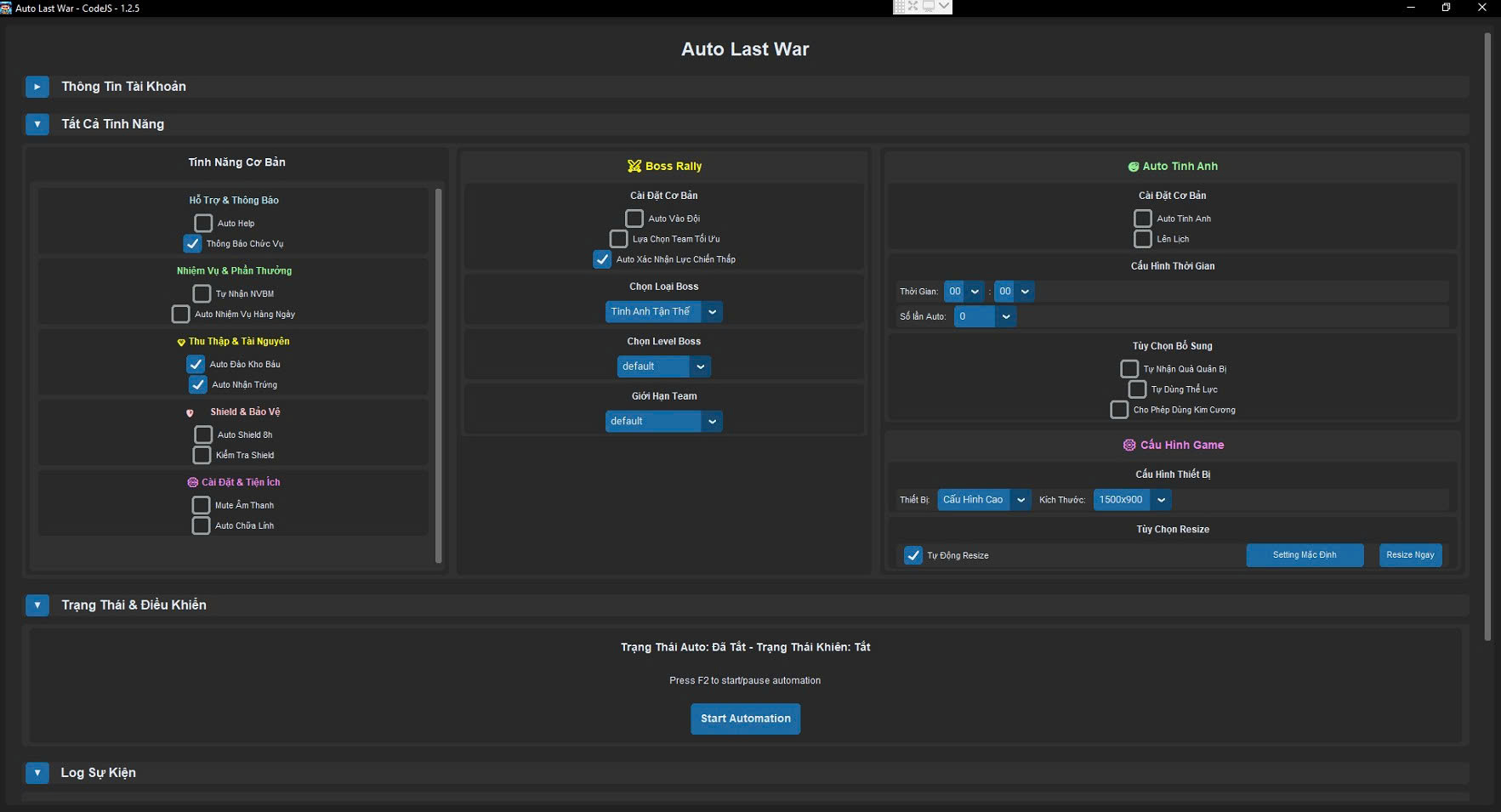This screenshot has height=812, width=1501.
Task: Click the scrollbar in the Tính Năng Cơ Bản panel
Action: (439, 374)
